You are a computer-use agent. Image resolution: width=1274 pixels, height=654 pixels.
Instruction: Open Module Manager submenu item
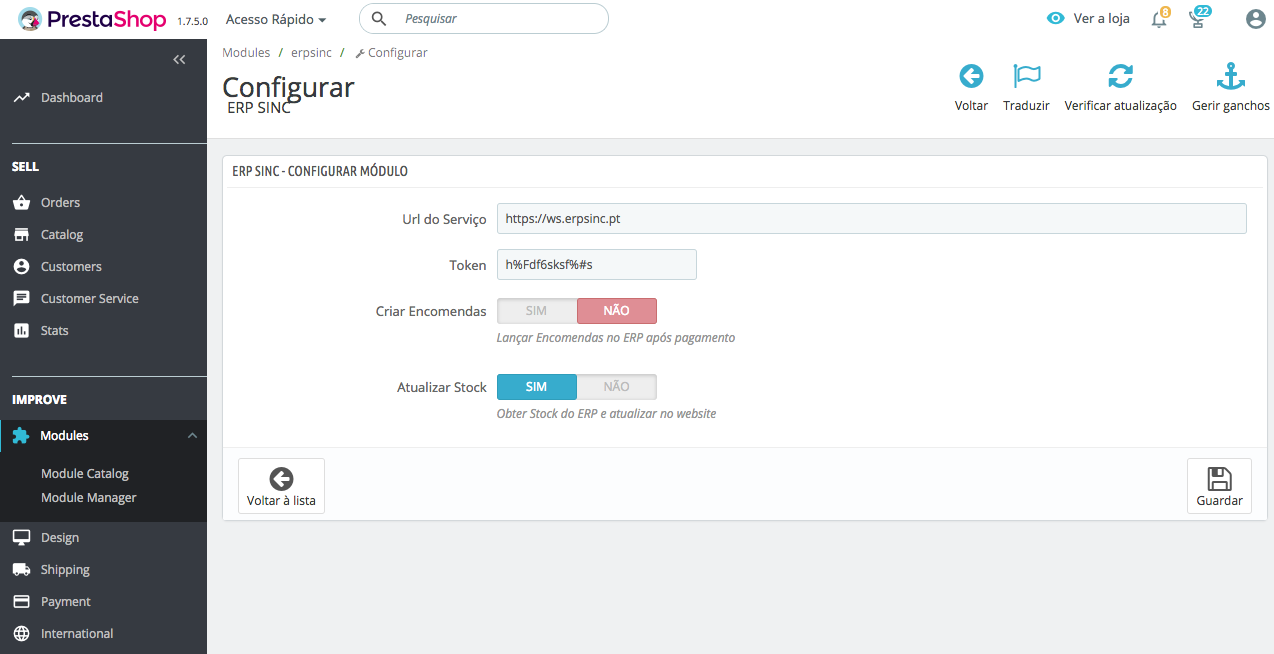coord(89,497)
